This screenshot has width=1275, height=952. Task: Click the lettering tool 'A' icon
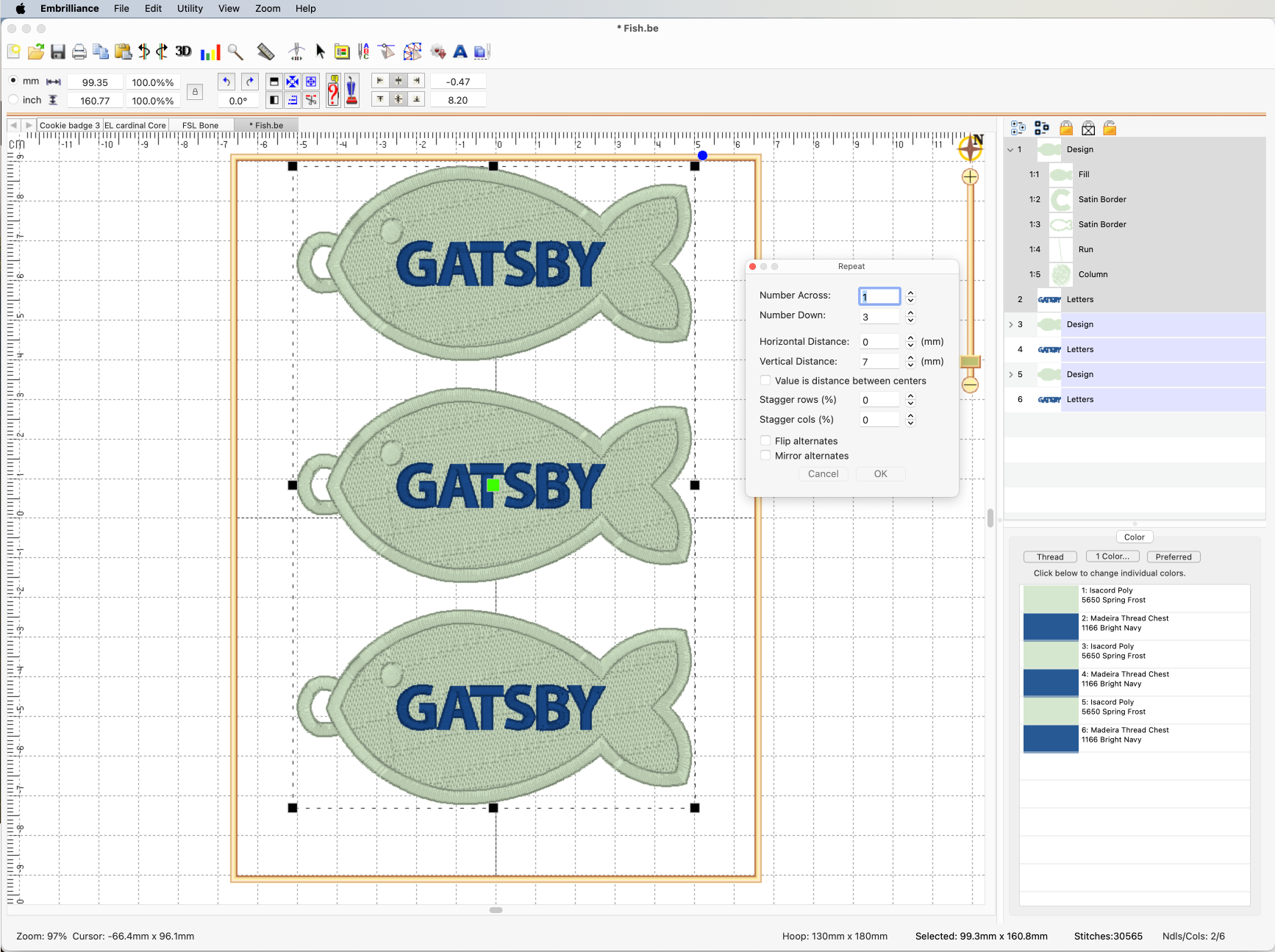click(x=460, y=51)
